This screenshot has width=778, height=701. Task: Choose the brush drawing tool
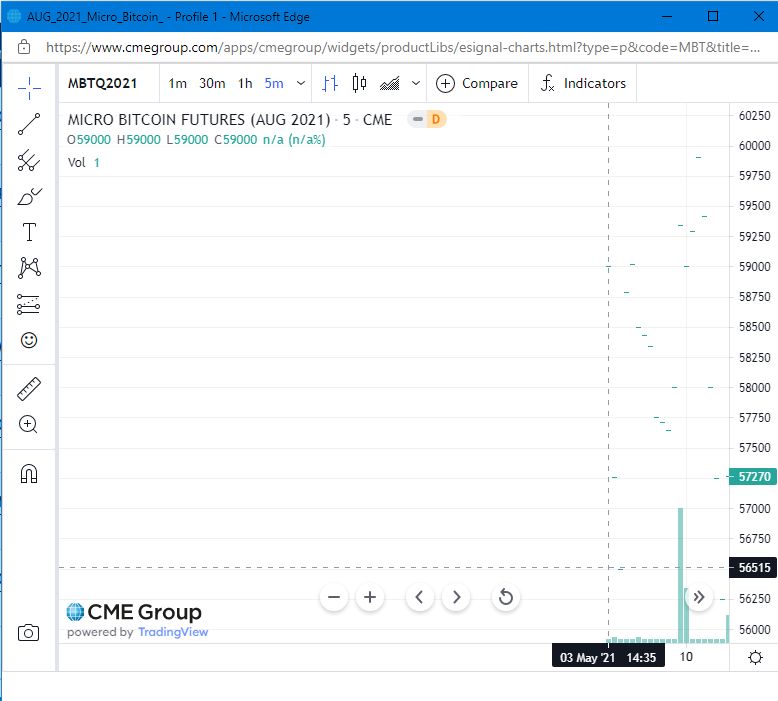(29, 196)
